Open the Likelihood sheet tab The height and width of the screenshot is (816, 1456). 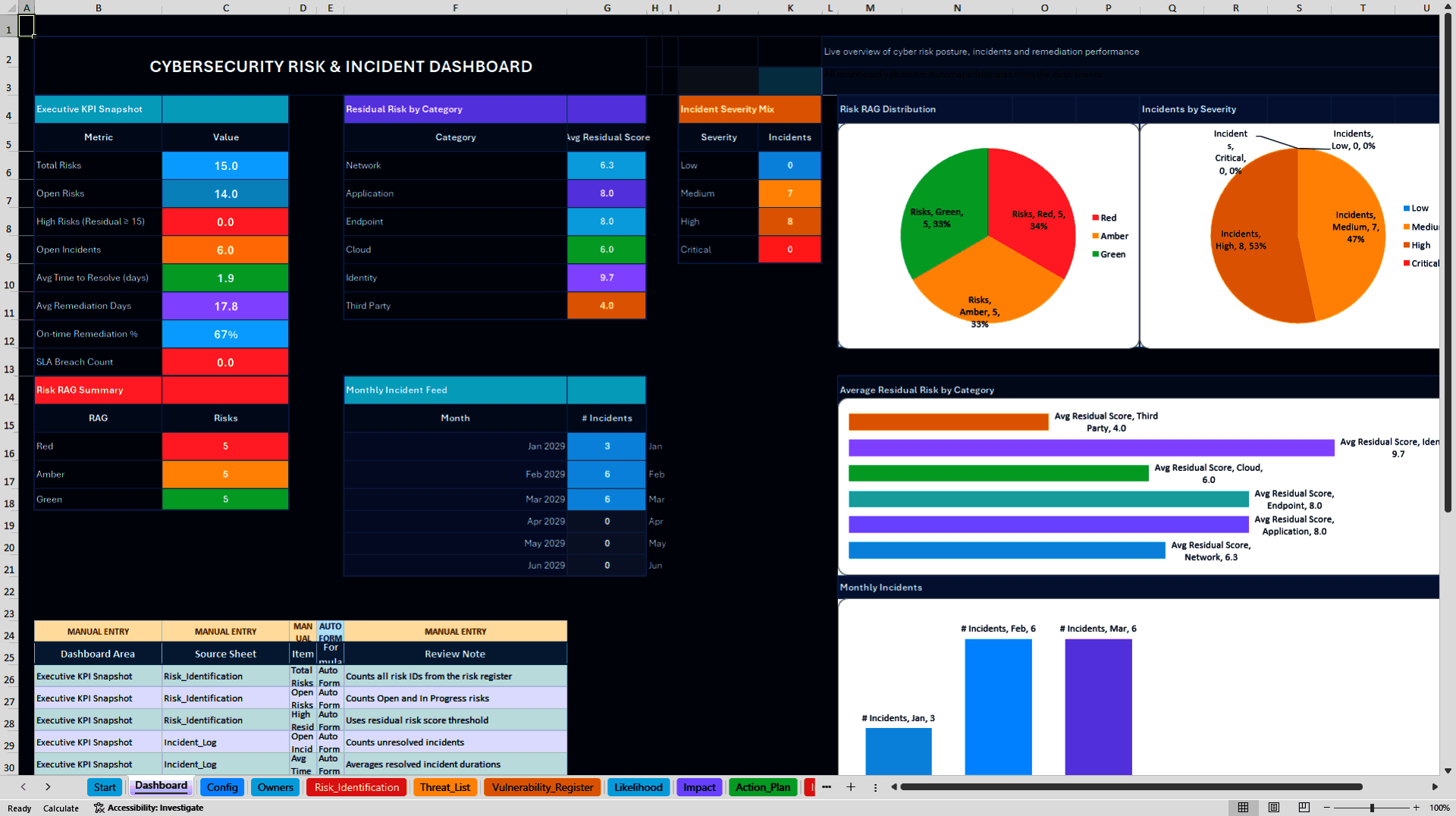(638, 787)
